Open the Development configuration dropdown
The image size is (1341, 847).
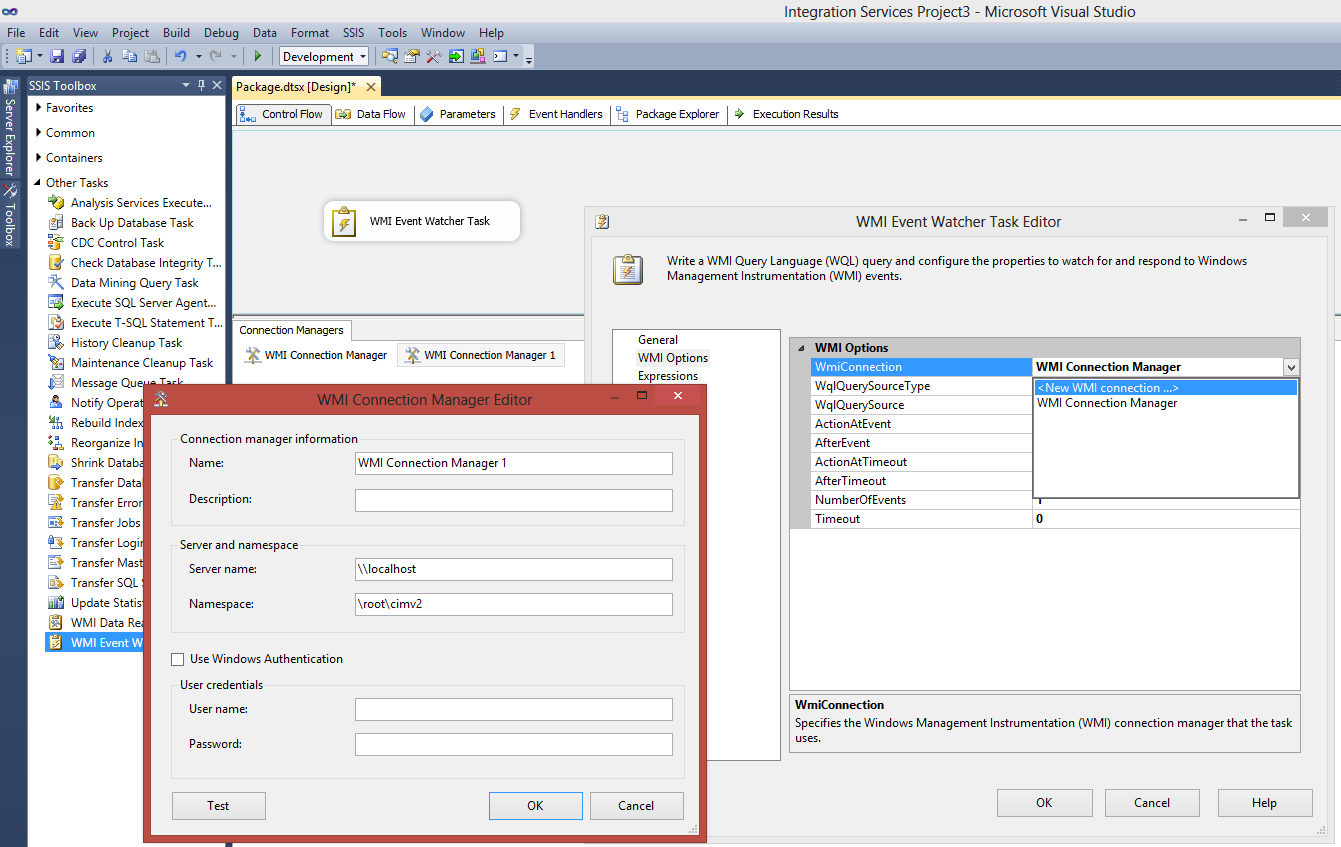click(362, 57)
